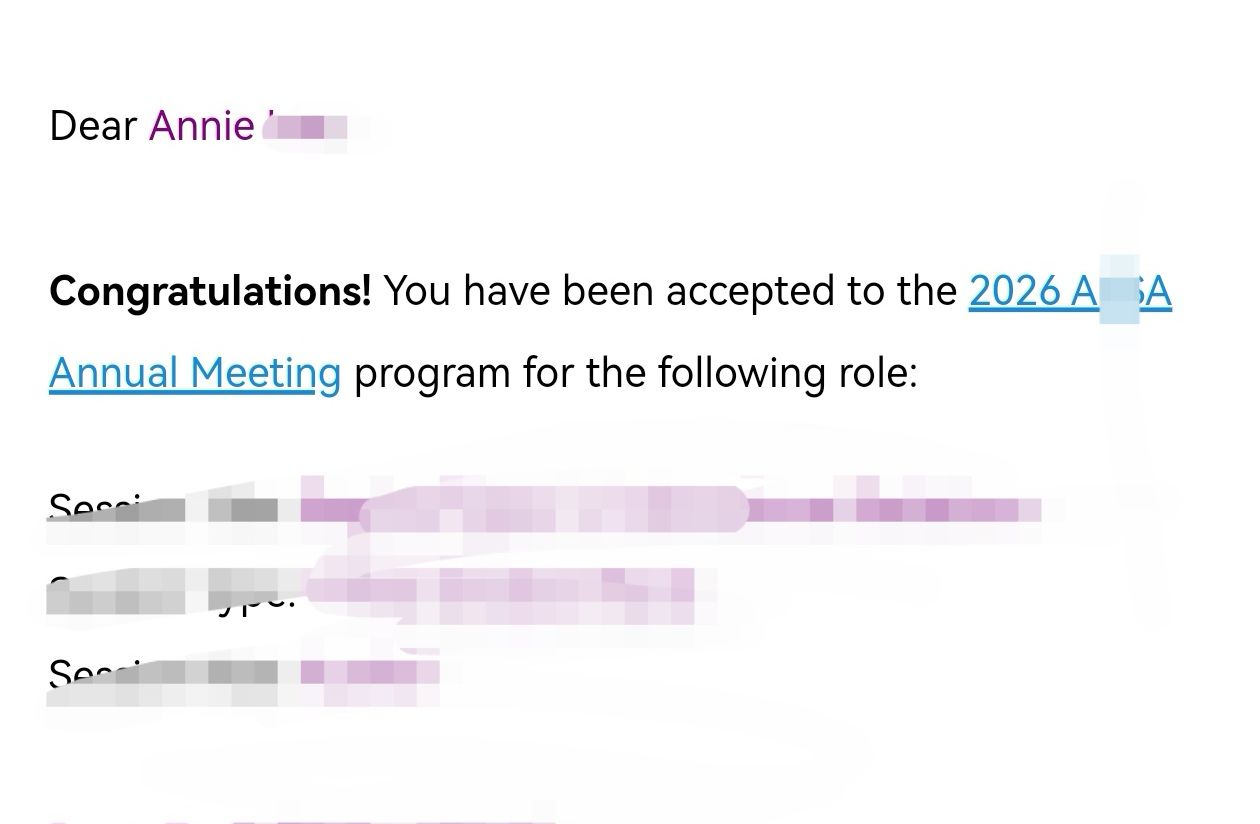Click the "Dear" greeting word

point(93,126)
